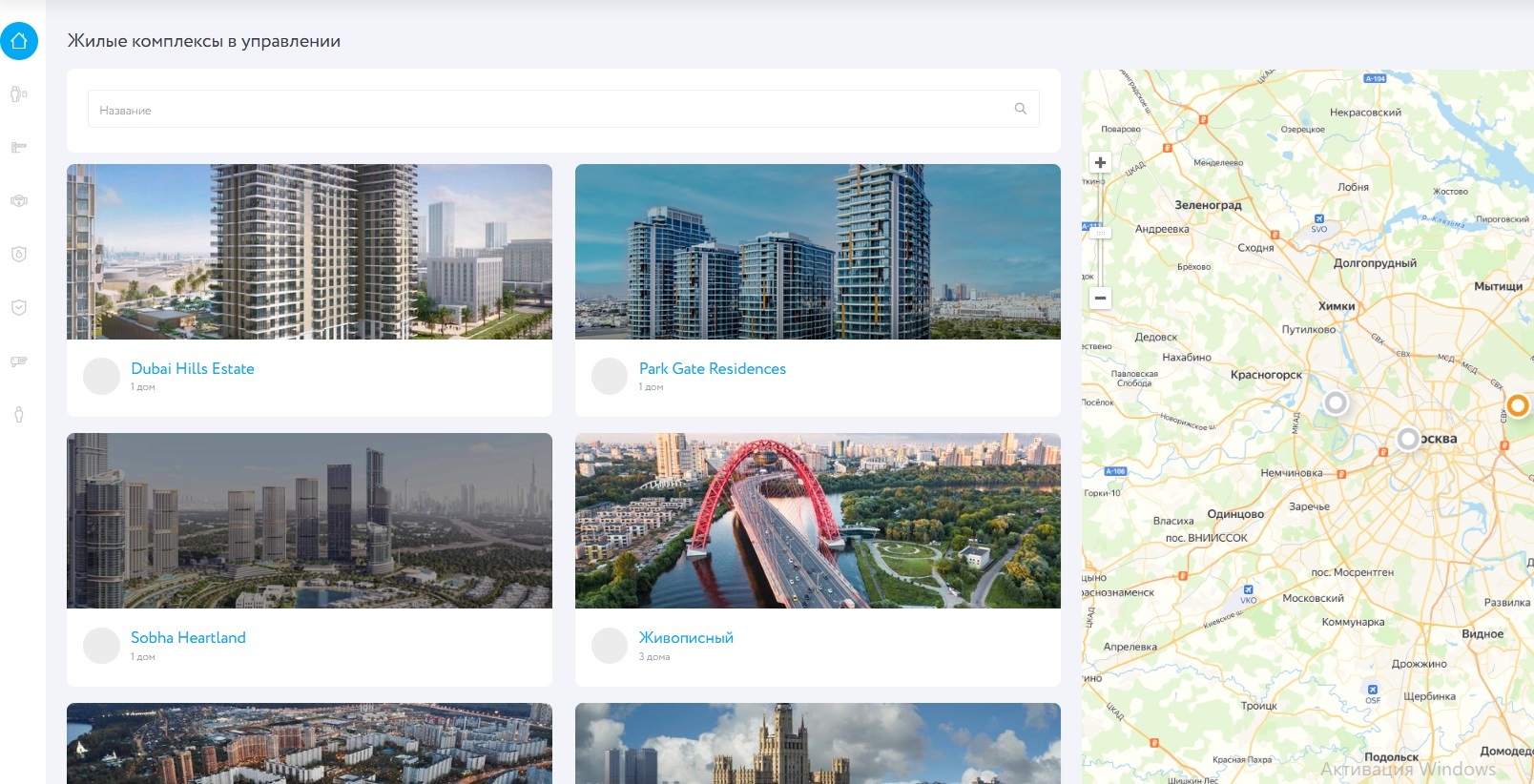The height and width of the screenshot is (784, 1534).
Task: Select the gray map marker on Москва
Action: pos(1408,439)
